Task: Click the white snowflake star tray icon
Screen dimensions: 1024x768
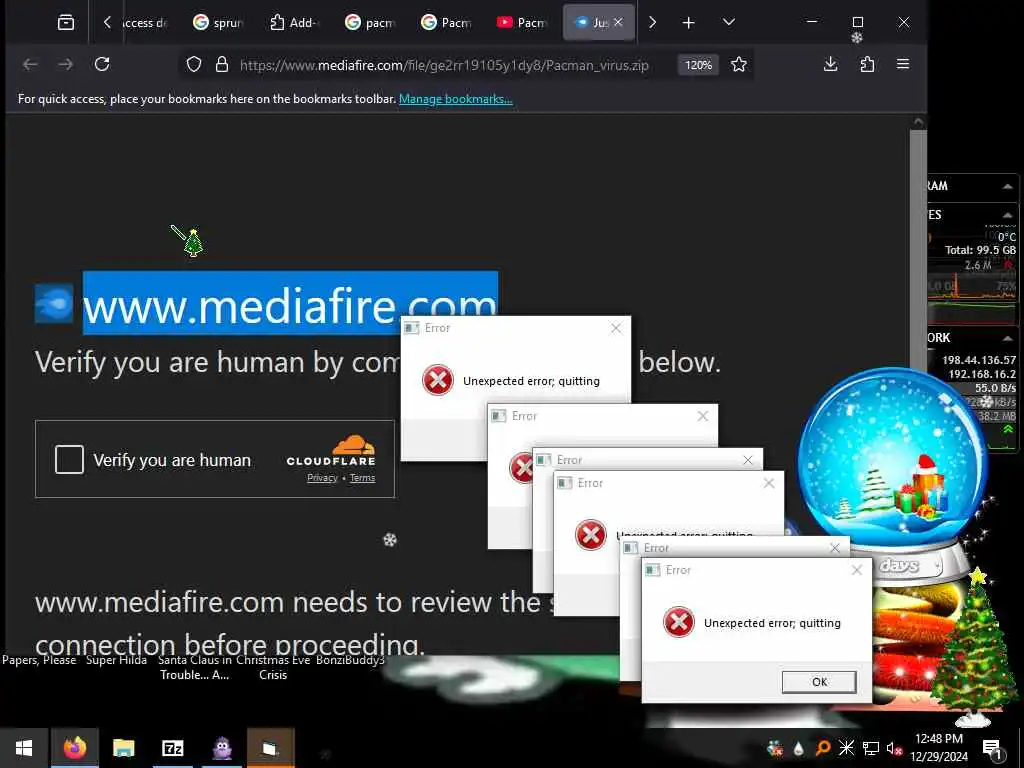Action: [846, 748]
